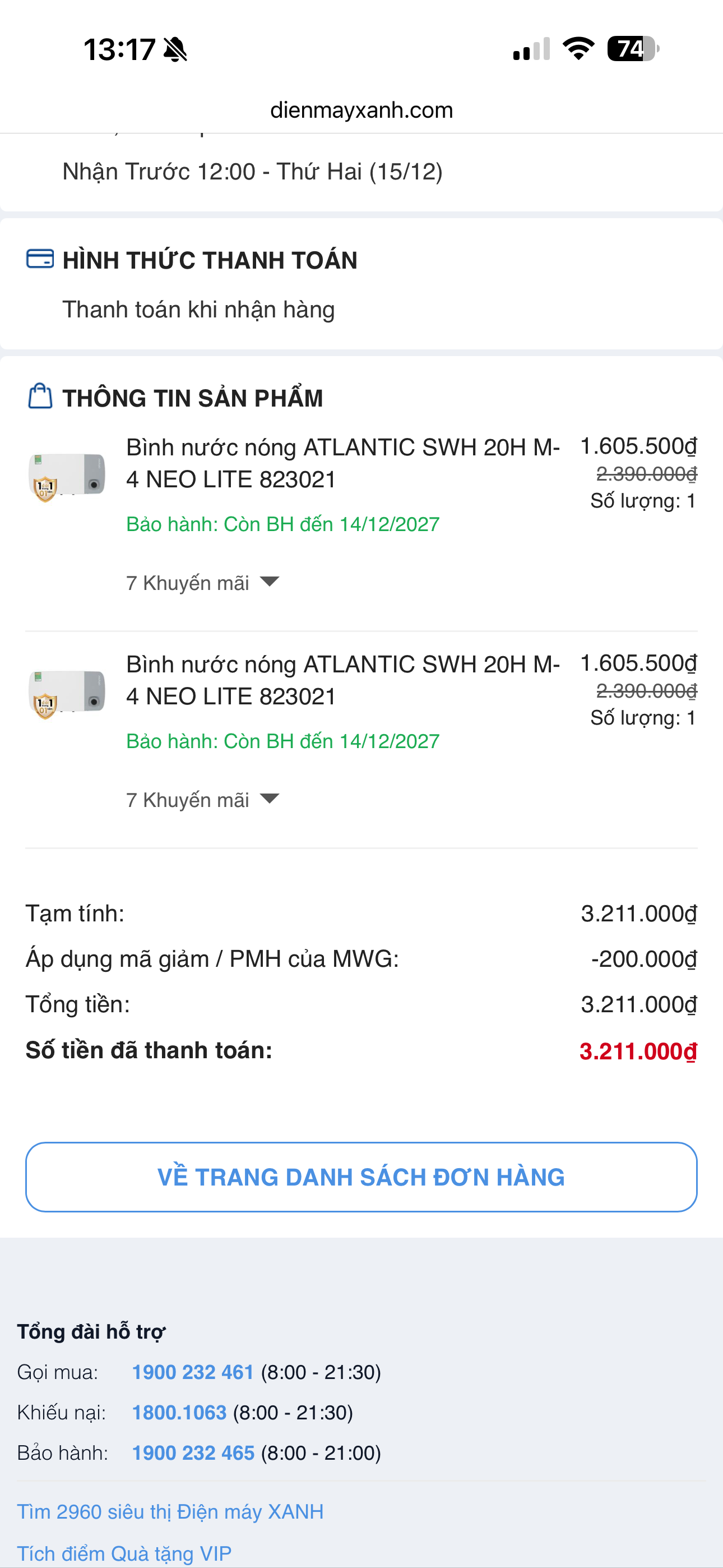
Task: Tap the battery level indicator
Action: [633, 49]
